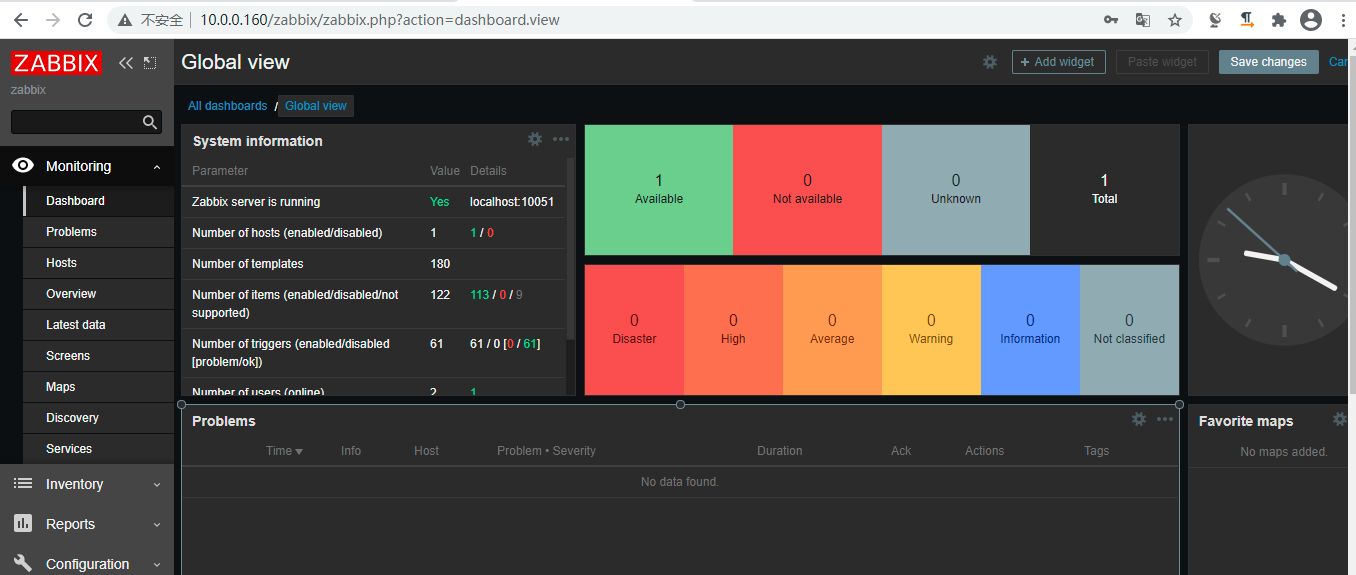1356x575 pixels.
Task: Click the search magnifier icon
Action: pos(150,122)
